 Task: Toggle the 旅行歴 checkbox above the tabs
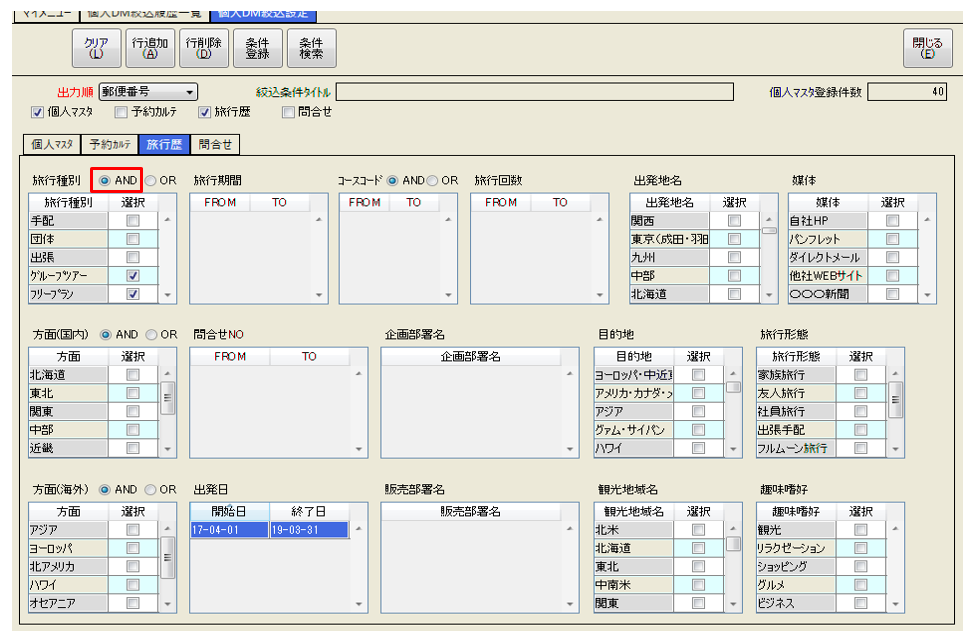coord(205,112)
